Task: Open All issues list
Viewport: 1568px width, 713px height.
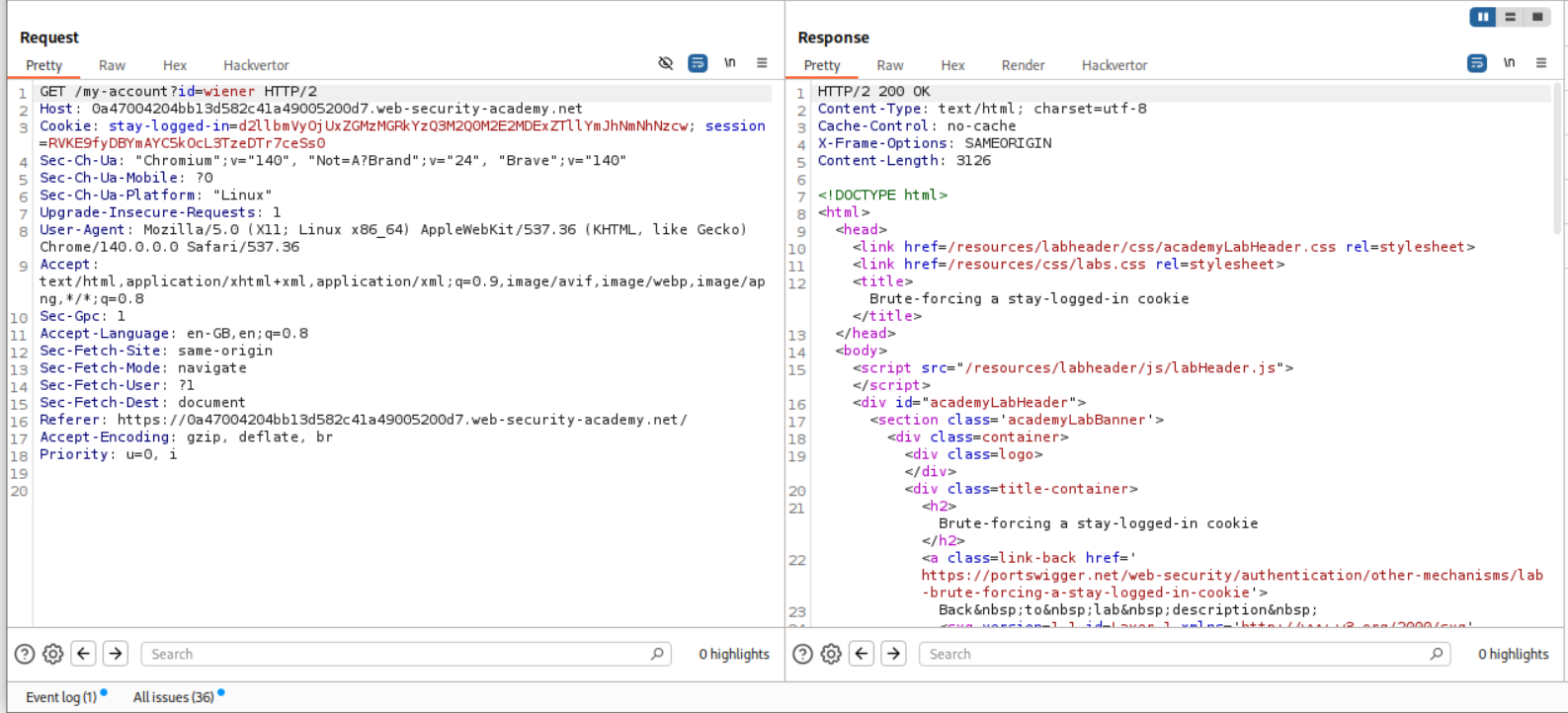Action: 174,697
